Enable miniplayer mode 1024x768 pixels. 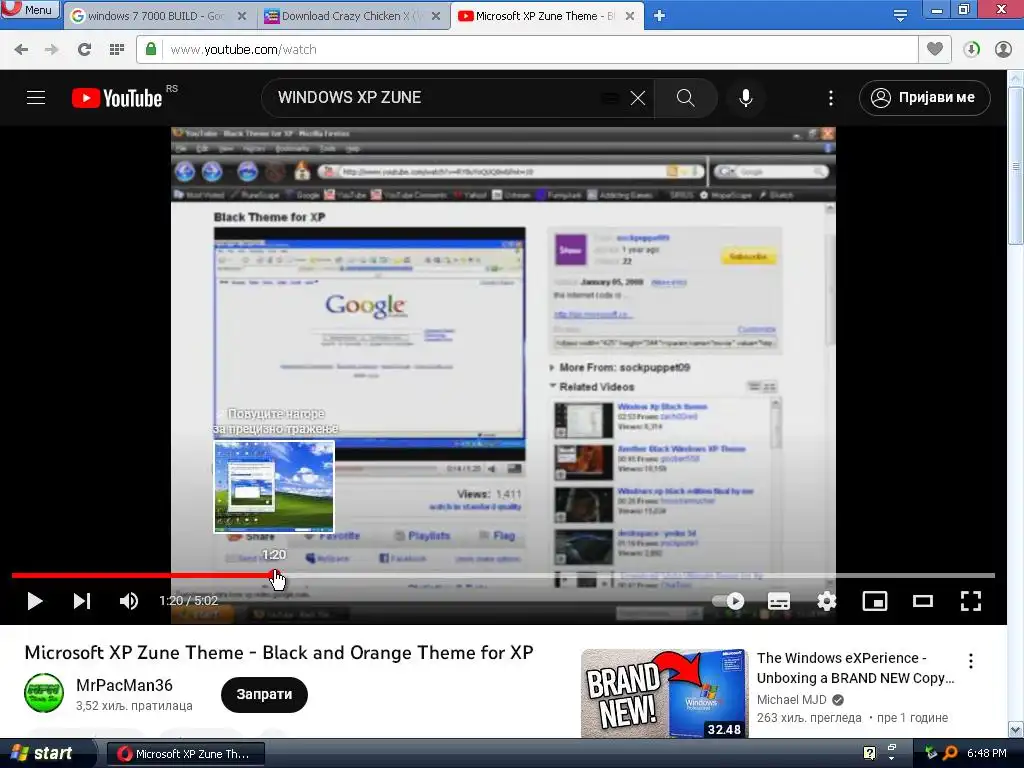point(875,601)
